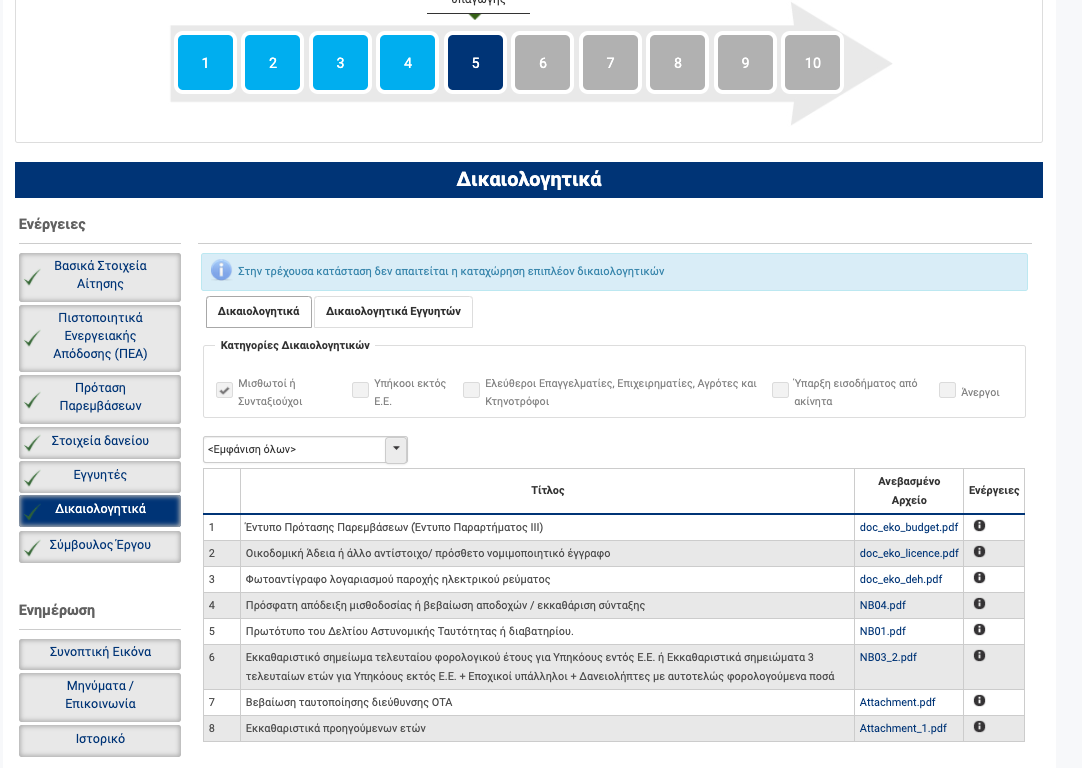Toggle Υπήκοοι εκτός Ε.Ε. checkbox
The image size is (1082, 768).
click(360, 390)
